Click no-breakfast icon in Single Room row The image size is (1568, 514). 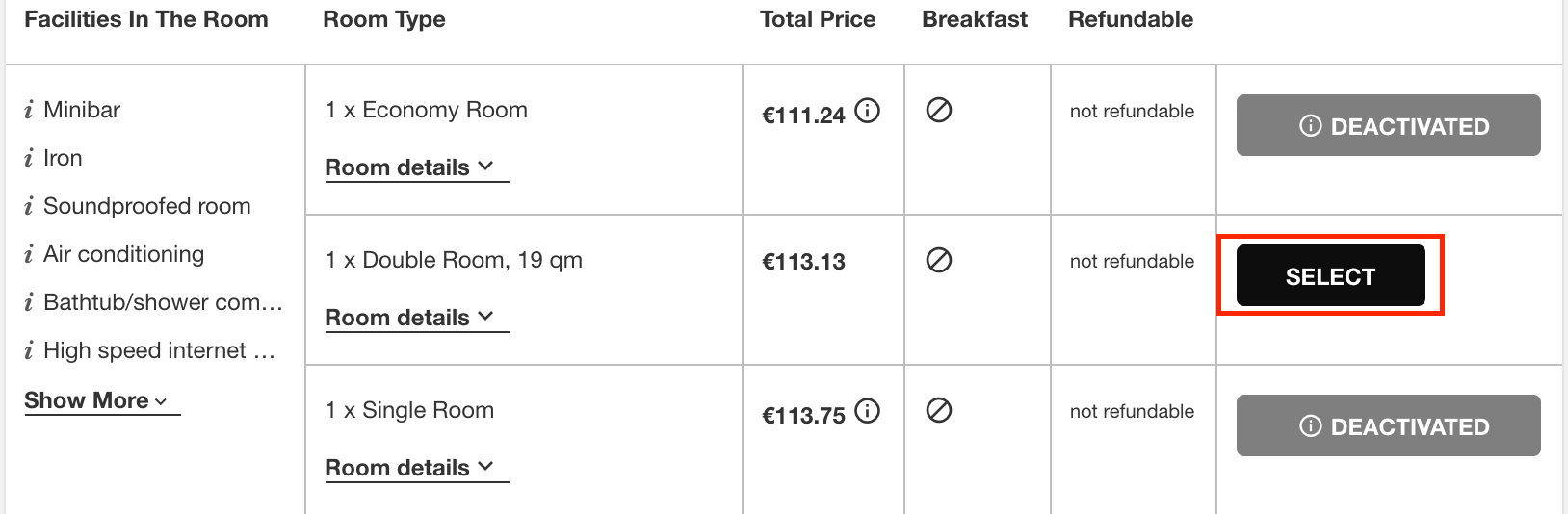tap(939, 410)
